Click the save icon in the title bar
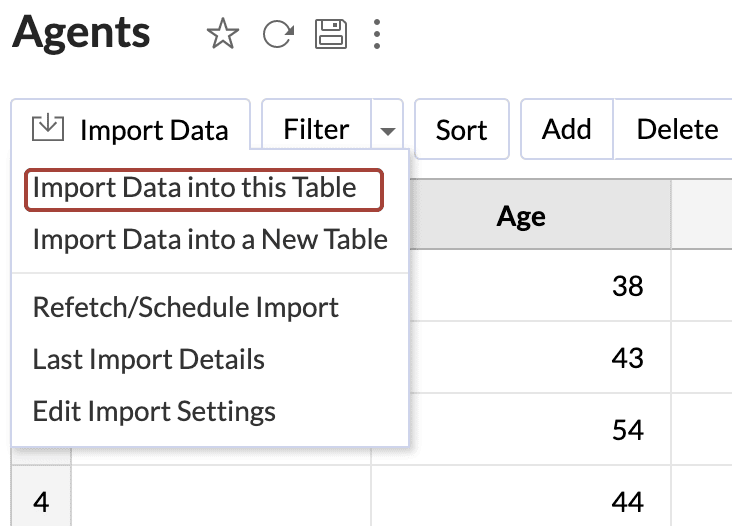This screenshot has width=732, height=526. [331, 35]
